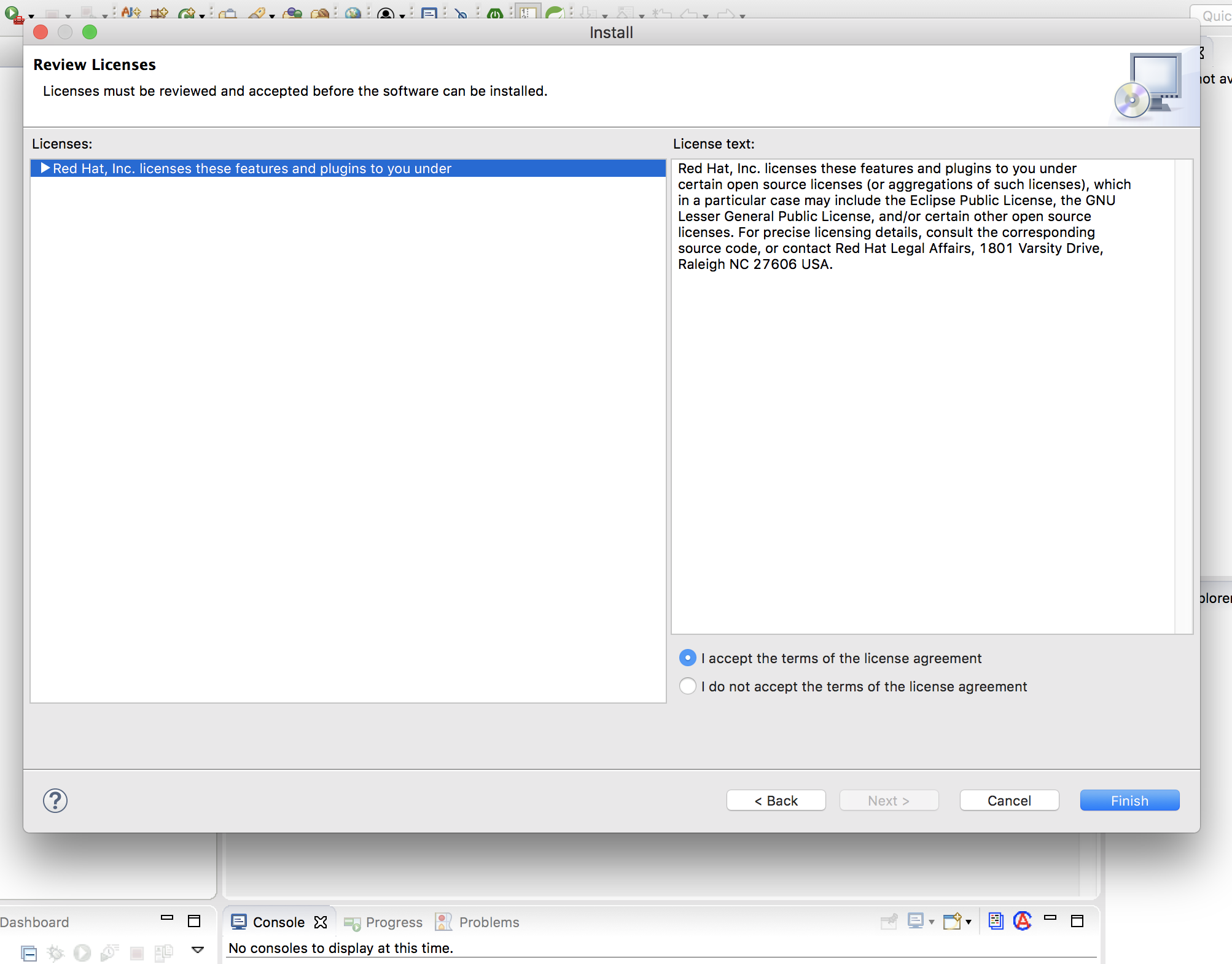This screenshot has height=964, width=1232.
Task: Expand the Red Hat license tree item
Action: [x=45, y=168]
